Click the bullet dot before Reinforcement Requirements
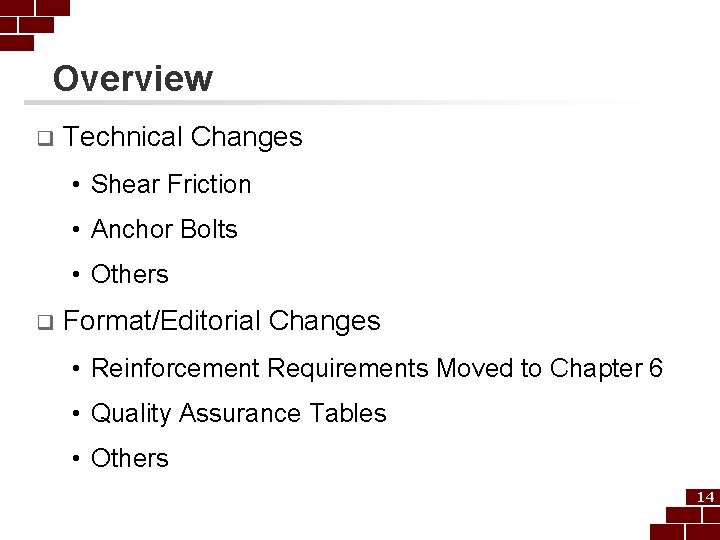720x540 pixels. pyautogui.click(x=76, y=369)
